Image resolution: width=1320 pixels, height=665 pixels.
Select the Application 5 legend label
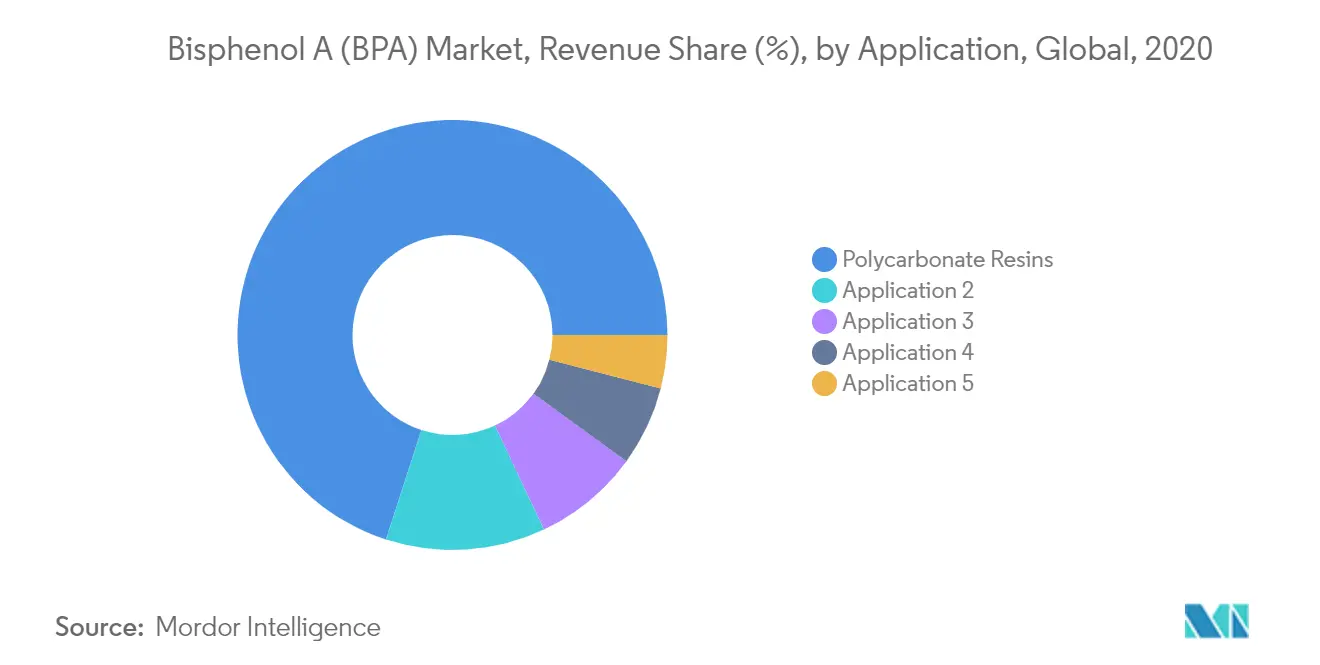(x=908, y=384)
